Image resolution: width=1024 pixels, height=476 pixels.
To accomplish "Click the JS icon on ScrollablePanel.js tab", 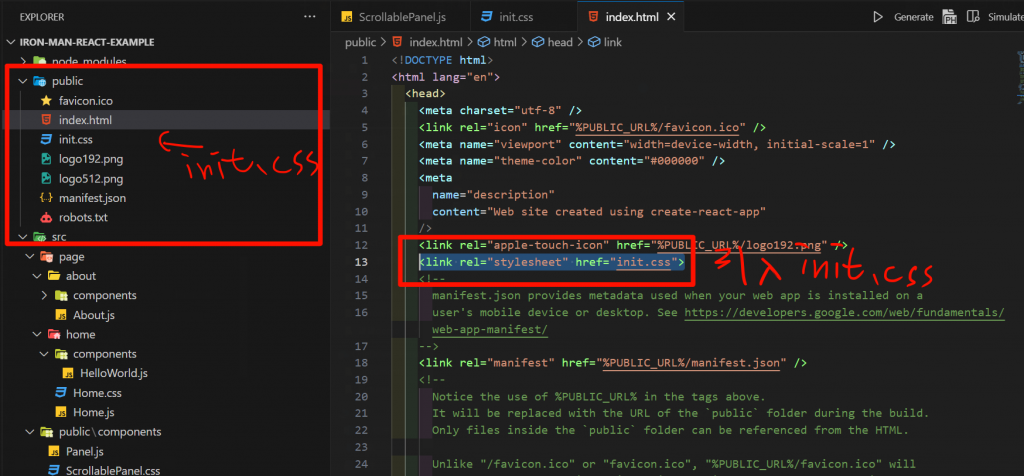I will (x=347, y=17).
